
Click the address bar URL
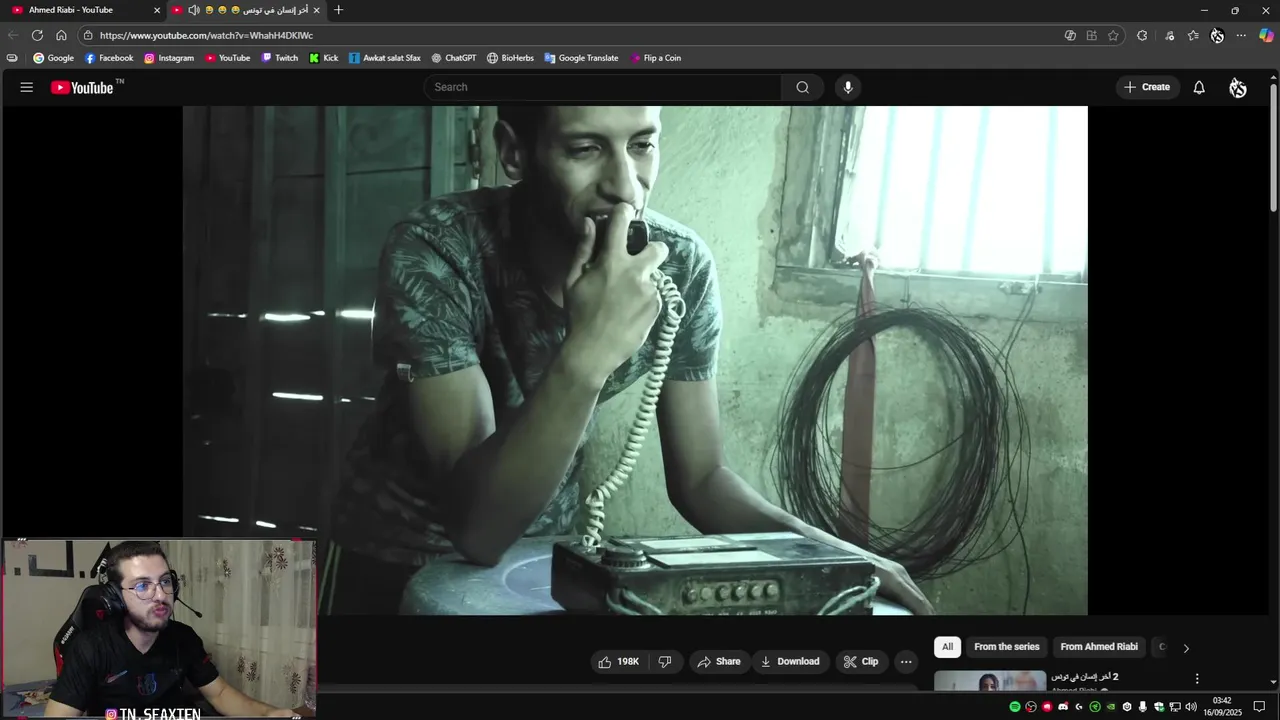(206, 35)
